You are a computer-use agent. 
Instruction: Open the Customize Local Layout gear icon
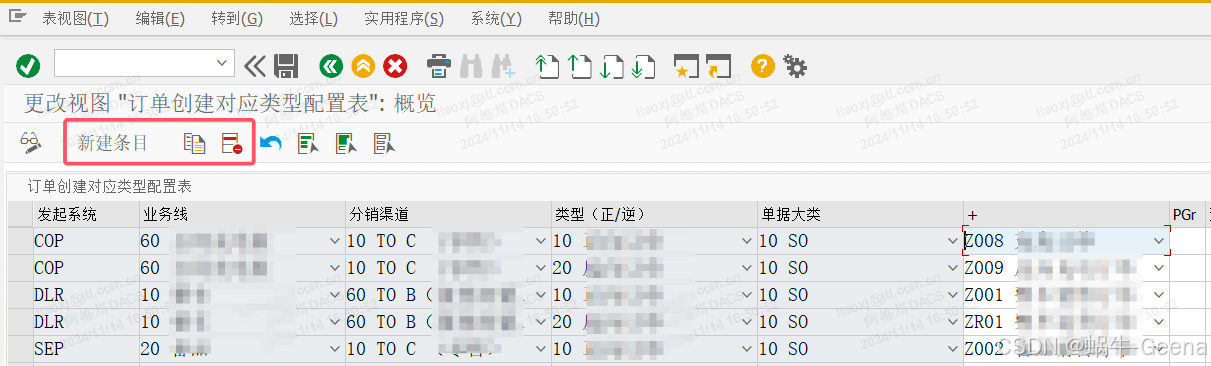(795, 67)
